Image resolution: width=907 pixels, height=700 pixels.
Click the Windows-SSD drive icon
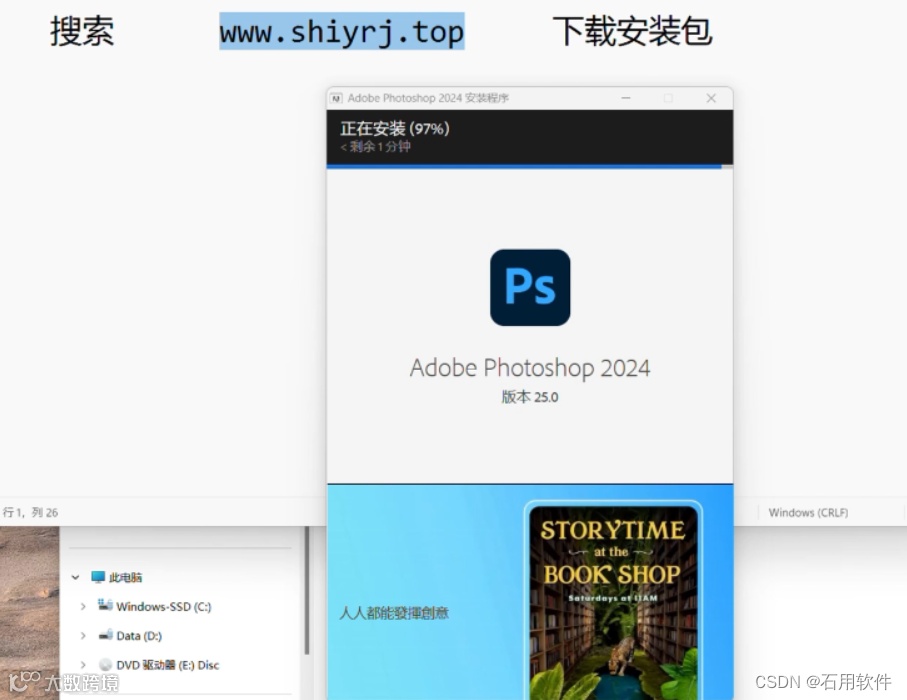[105, 605]
